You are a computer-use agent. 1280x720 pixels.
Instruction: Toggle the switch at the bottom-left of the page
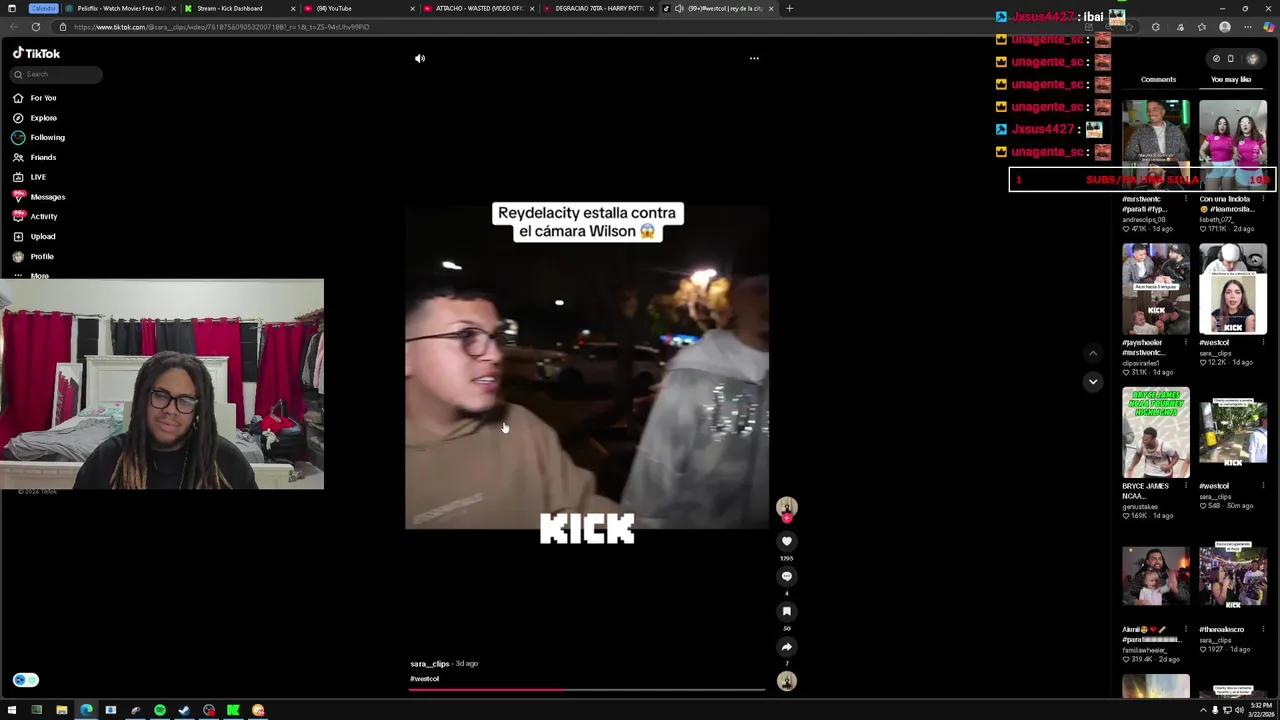tap(25, 680)
